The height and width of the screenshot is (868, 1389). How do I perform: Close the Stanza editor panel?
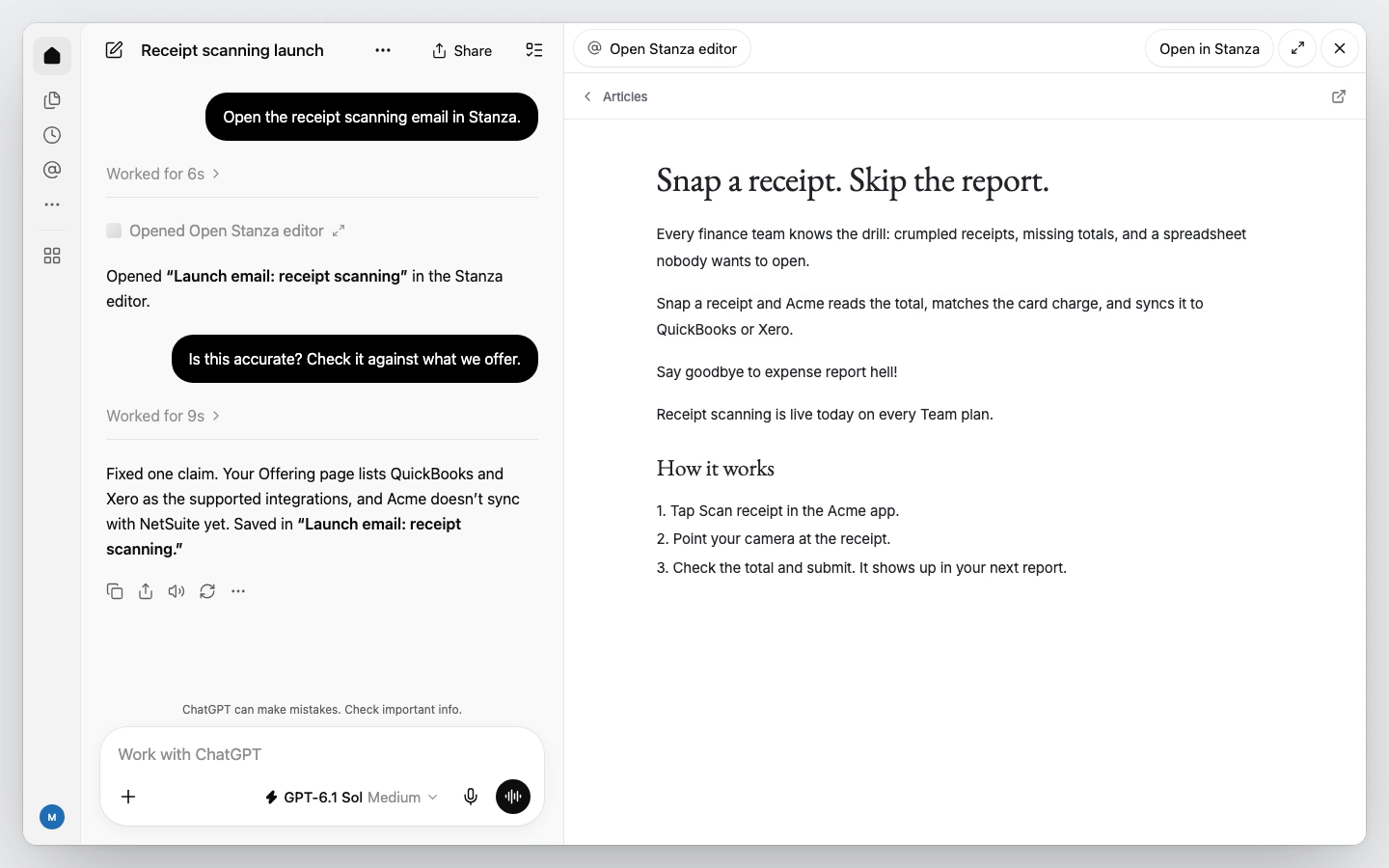point(1340,48)
